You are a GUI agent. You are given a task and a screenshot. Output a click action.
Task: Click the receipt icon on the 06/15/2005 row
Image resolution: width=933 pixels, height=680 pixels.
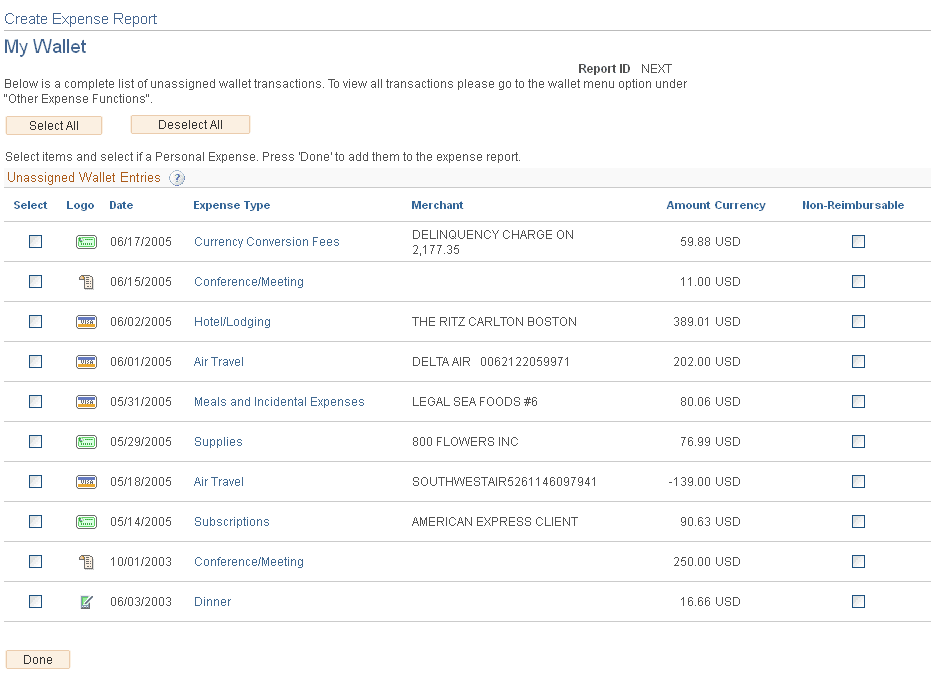[x=86, y=281]
